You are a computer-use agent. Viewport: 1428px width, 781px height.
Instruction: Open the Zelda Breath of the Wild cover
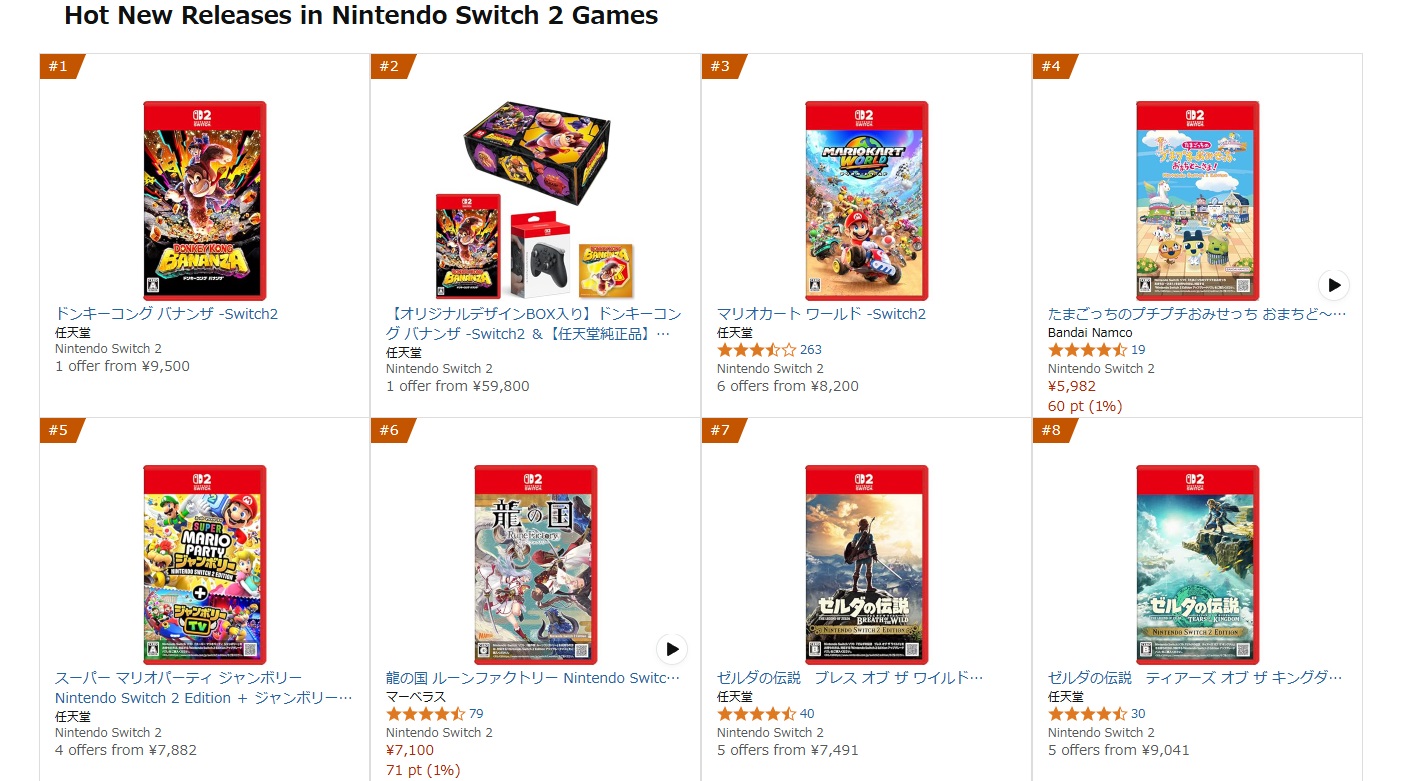coord(866,564)
